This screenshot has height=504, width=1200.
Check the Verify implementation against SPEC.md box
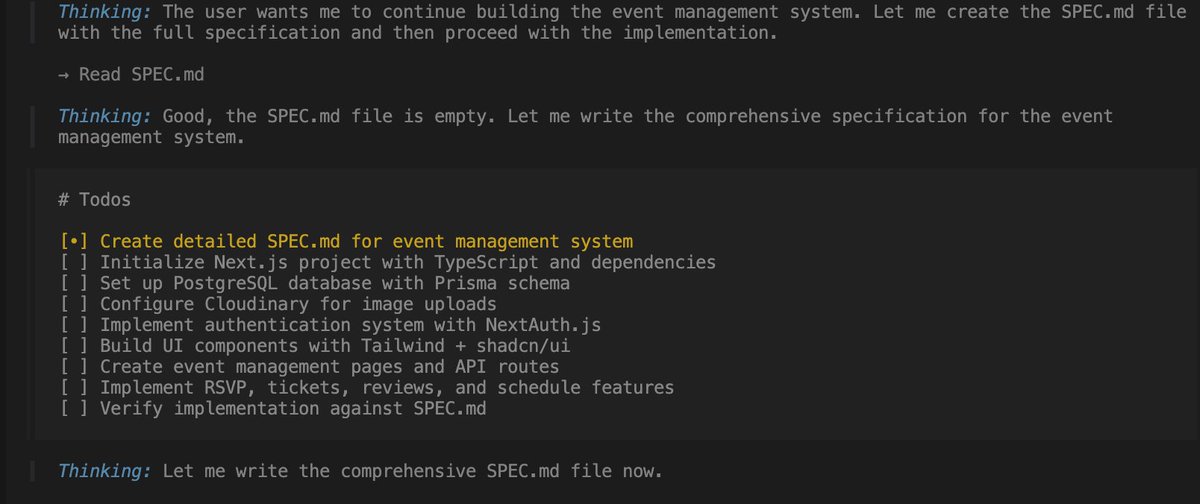[74, 409]
